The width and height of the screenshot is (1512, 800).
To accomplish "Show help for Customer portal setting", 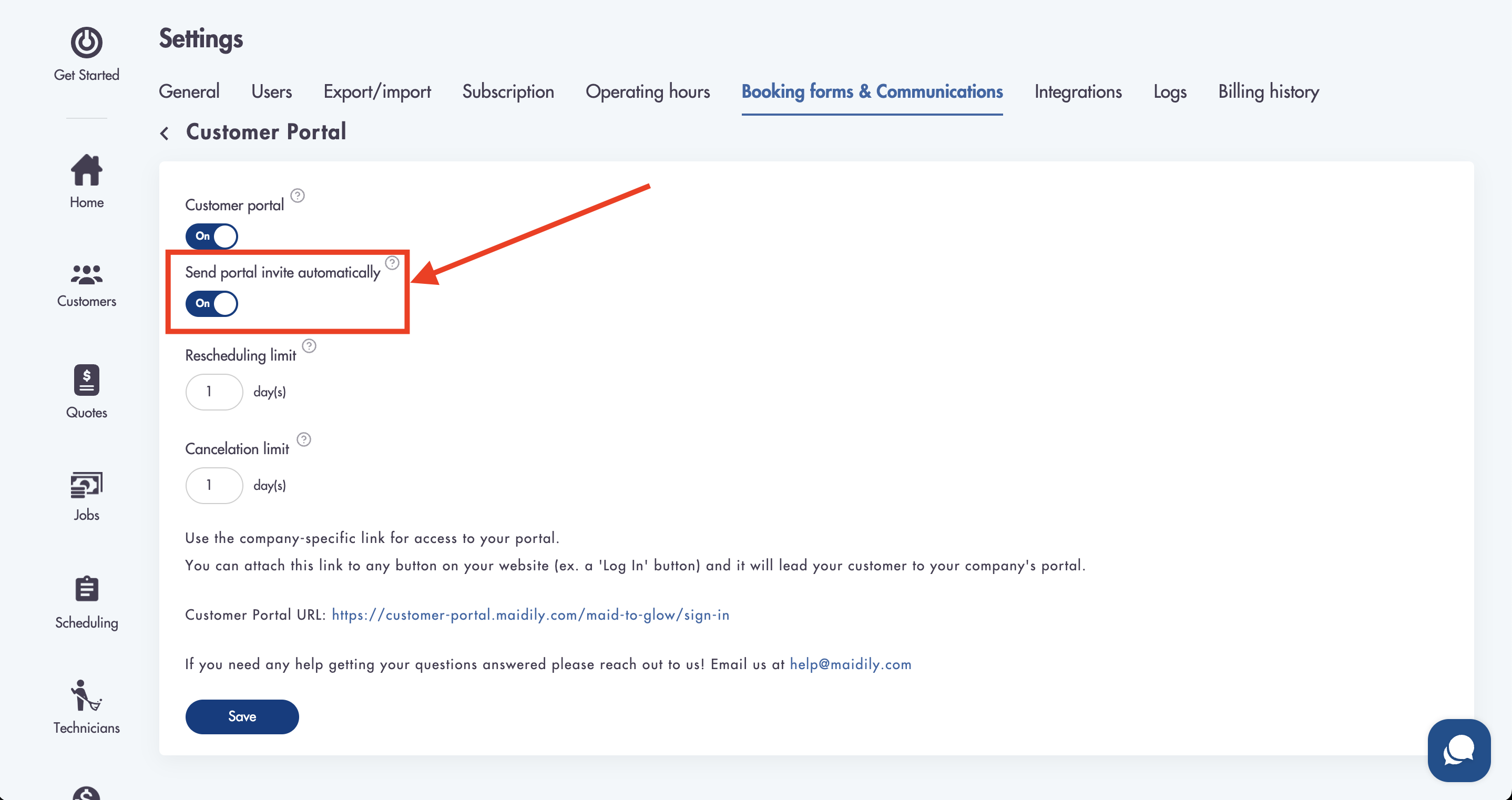I will click(298, 196).
